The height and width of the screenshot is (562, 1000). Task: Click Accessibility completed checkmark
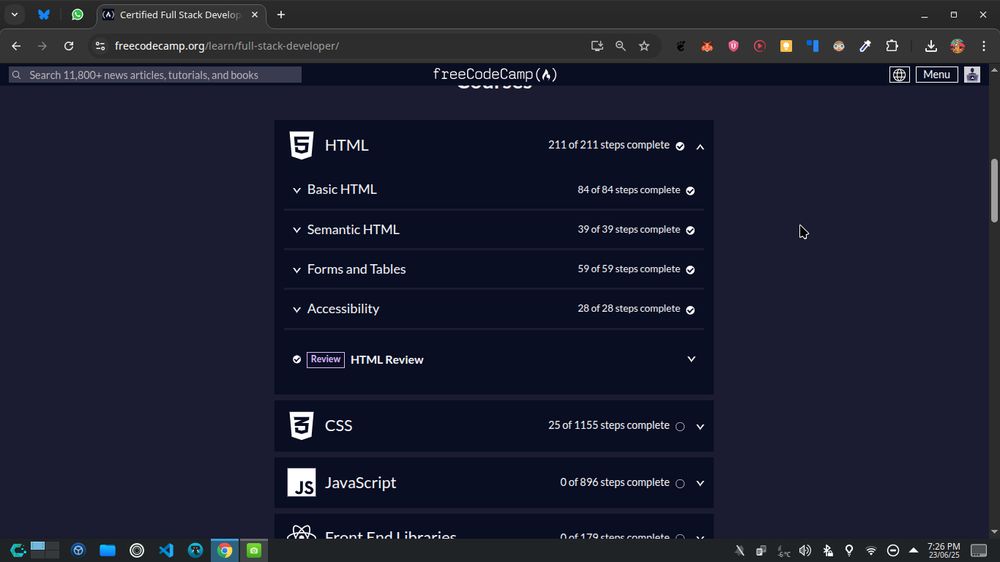coord(690,310)
